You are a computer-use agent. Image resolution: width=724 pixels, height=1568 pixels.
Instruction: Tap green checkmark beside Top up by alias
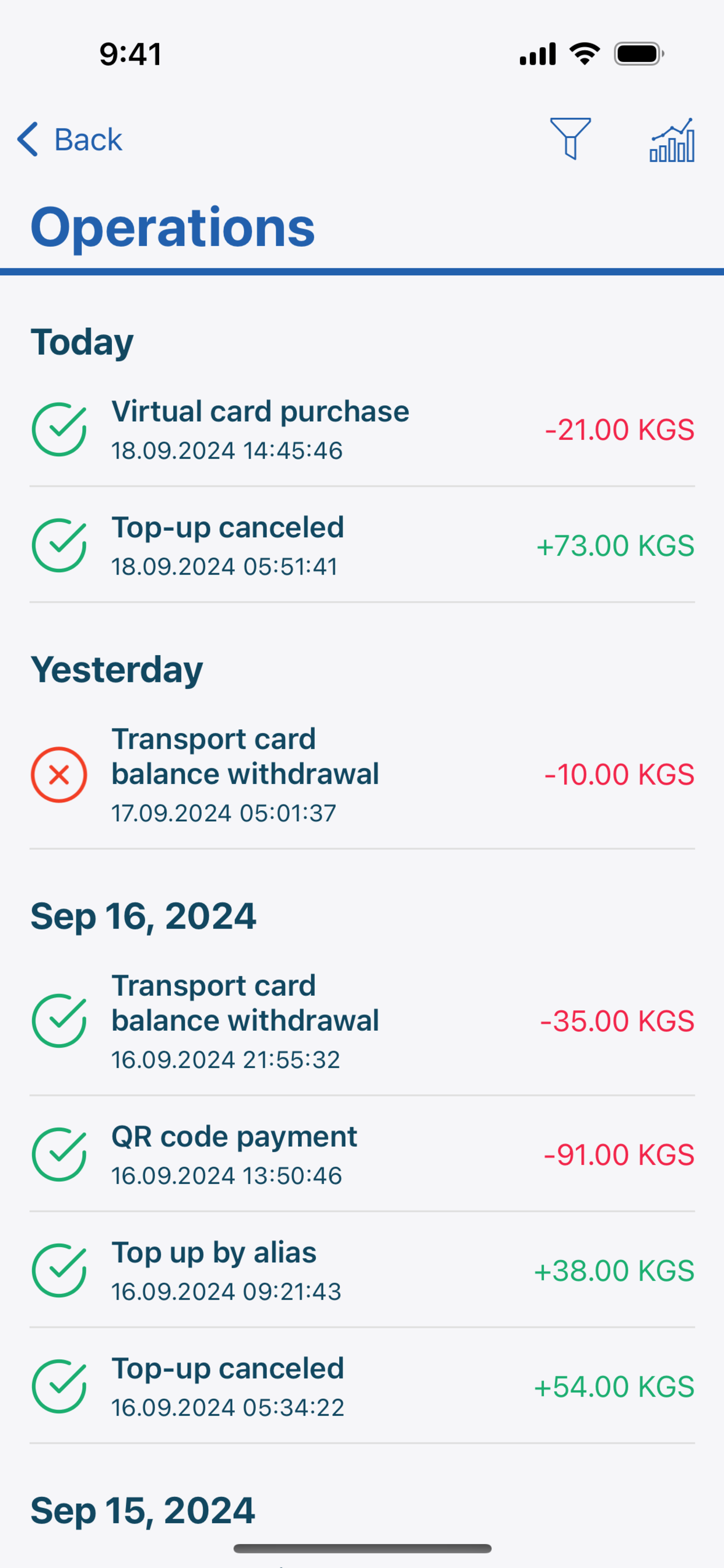[59, 1271]
